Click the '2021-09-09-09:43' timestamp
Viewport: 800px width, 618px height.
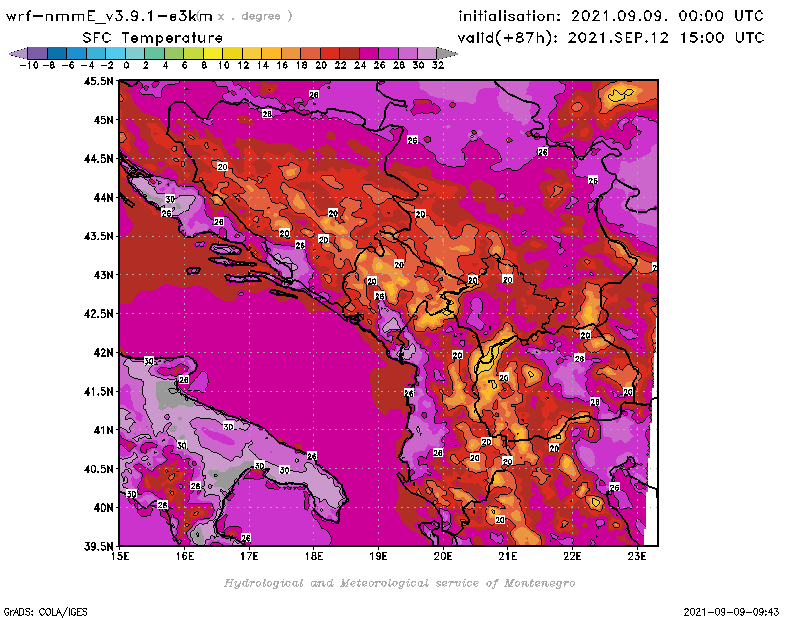[x=731, y=611]
